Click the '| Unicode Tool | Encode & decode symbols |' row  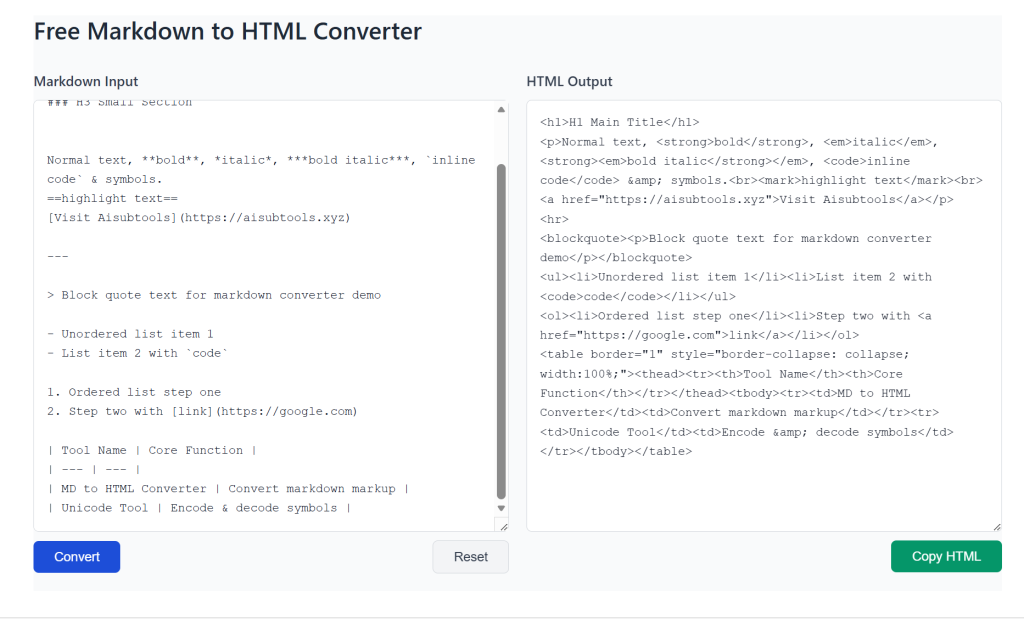pyautogui.click(x=199, y=508)
